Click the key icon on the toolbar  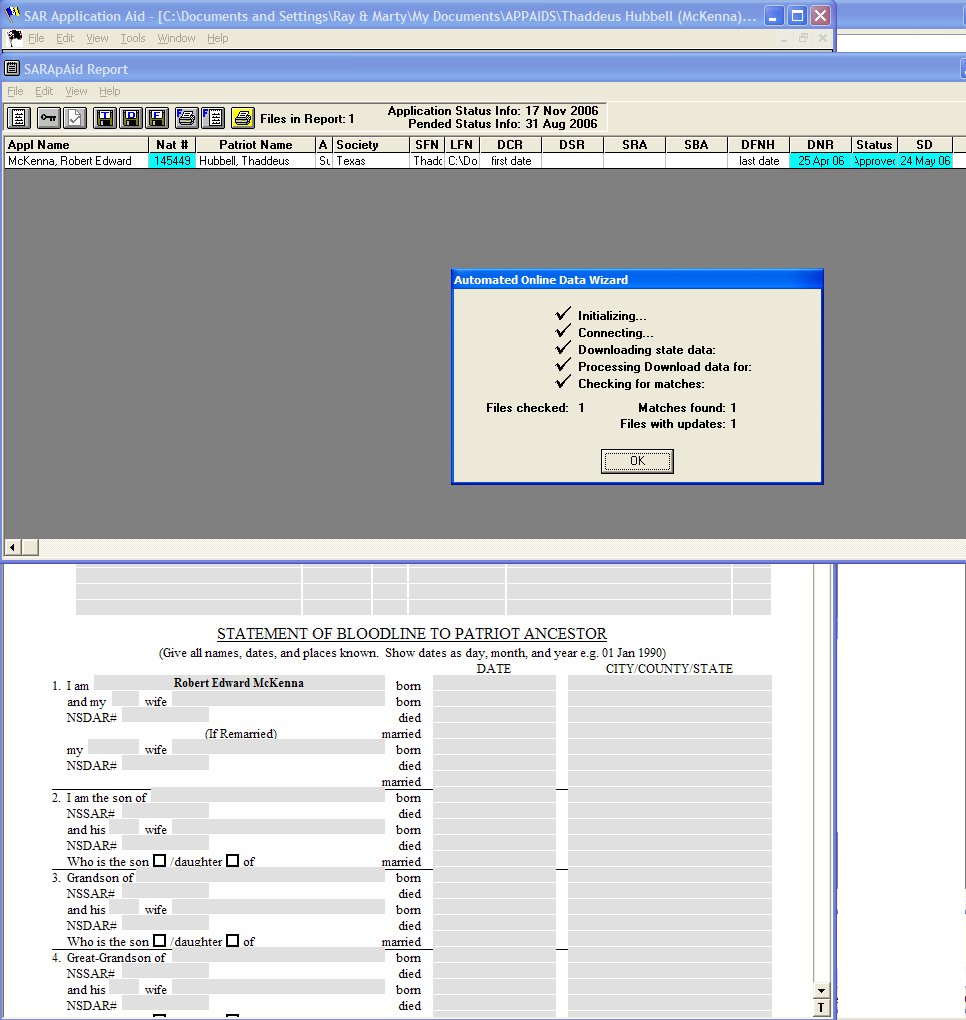48,118
